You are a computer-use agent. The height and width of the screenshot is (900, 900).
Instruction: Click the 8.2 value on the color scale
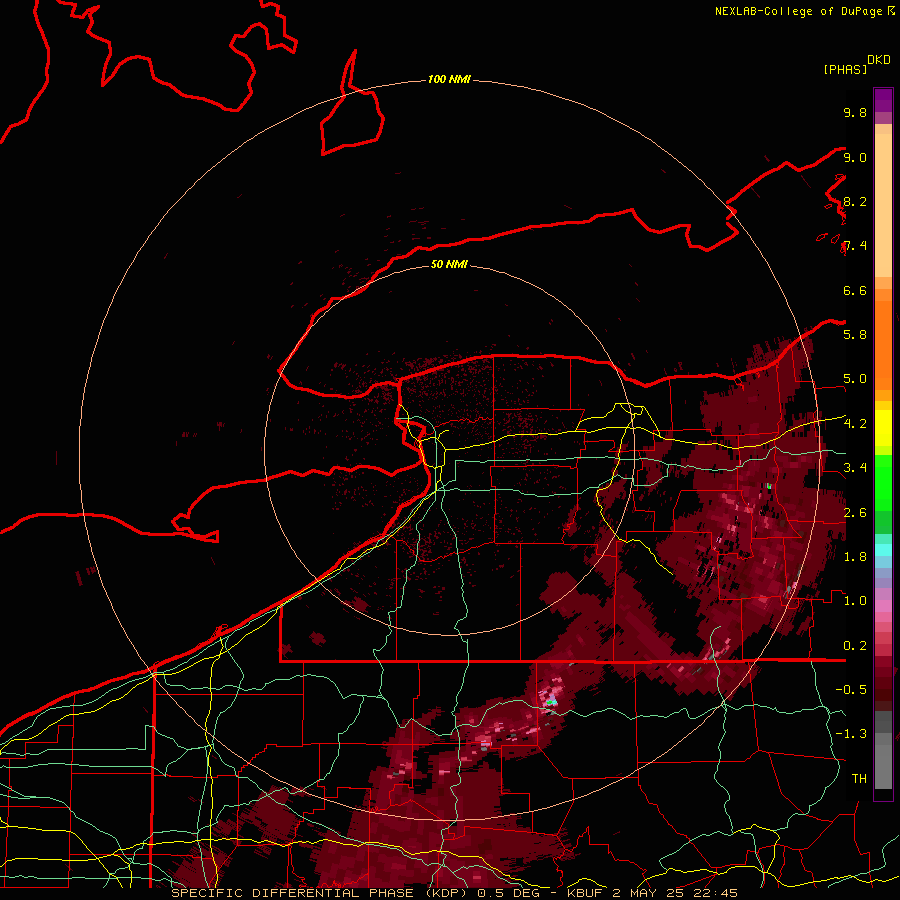[x=855, y=201]
